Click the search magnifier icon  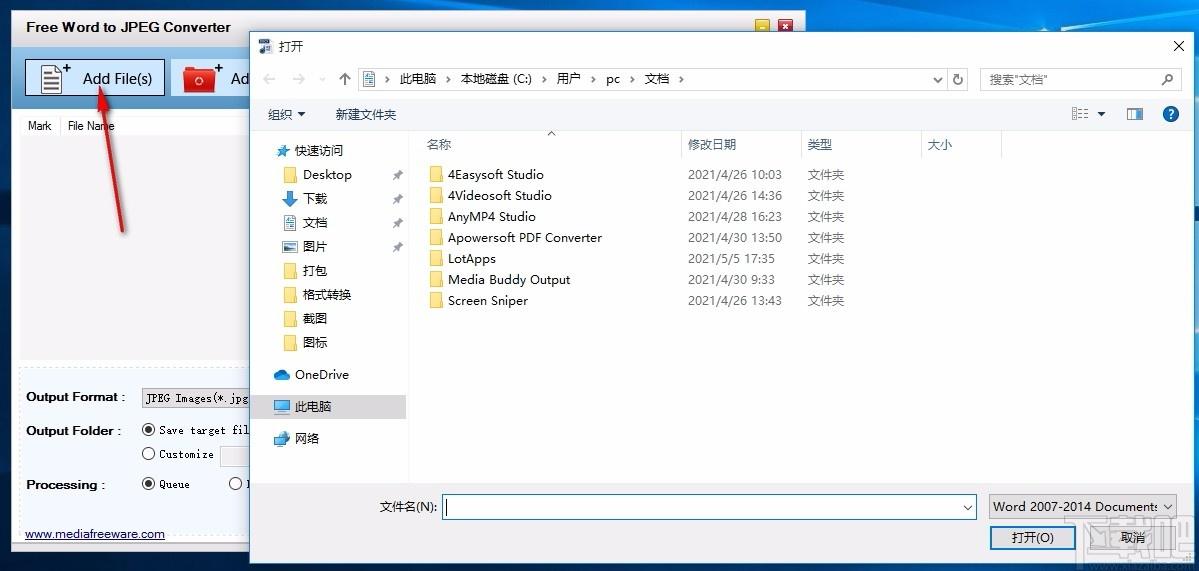(1167, 79)
